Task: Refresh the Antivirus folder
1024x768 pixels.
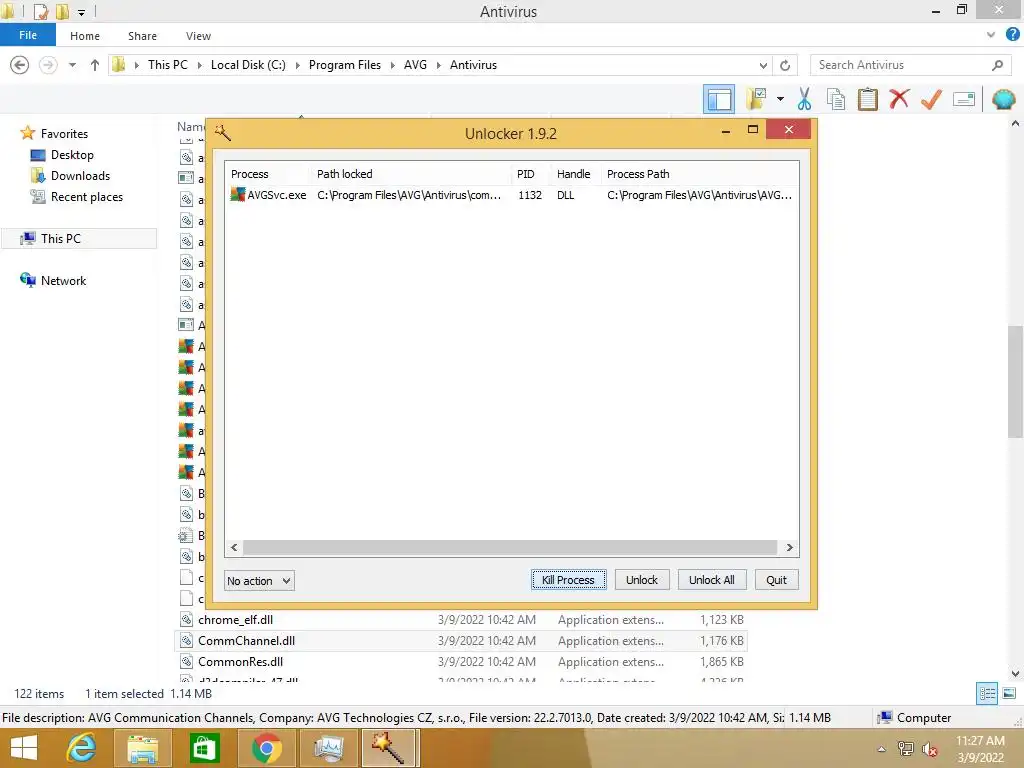Action: [x=785, y=65]
